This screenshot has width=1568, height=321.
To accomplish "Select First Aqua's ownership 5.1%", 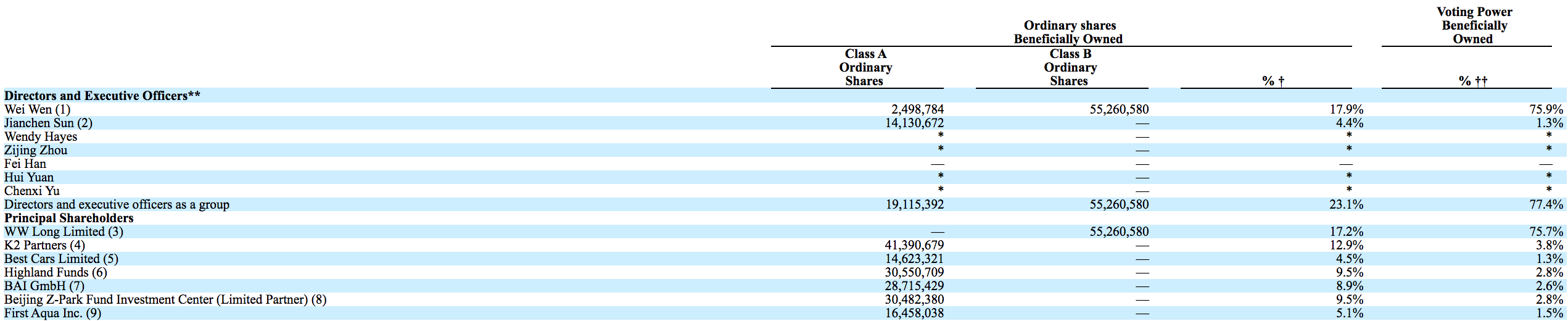I will pos(1349,313).
